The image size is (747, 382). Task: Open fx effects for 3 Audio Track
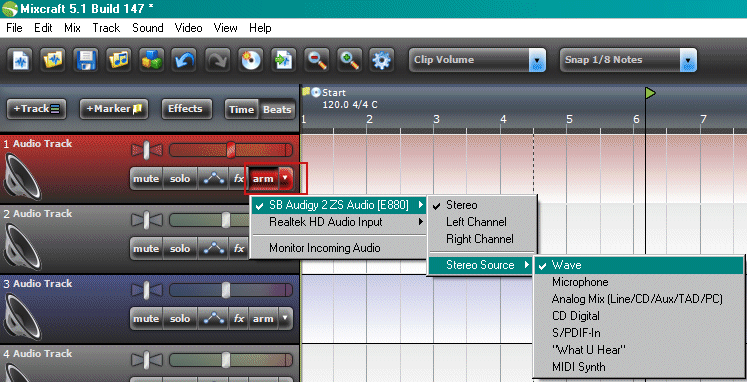[239, 319]
